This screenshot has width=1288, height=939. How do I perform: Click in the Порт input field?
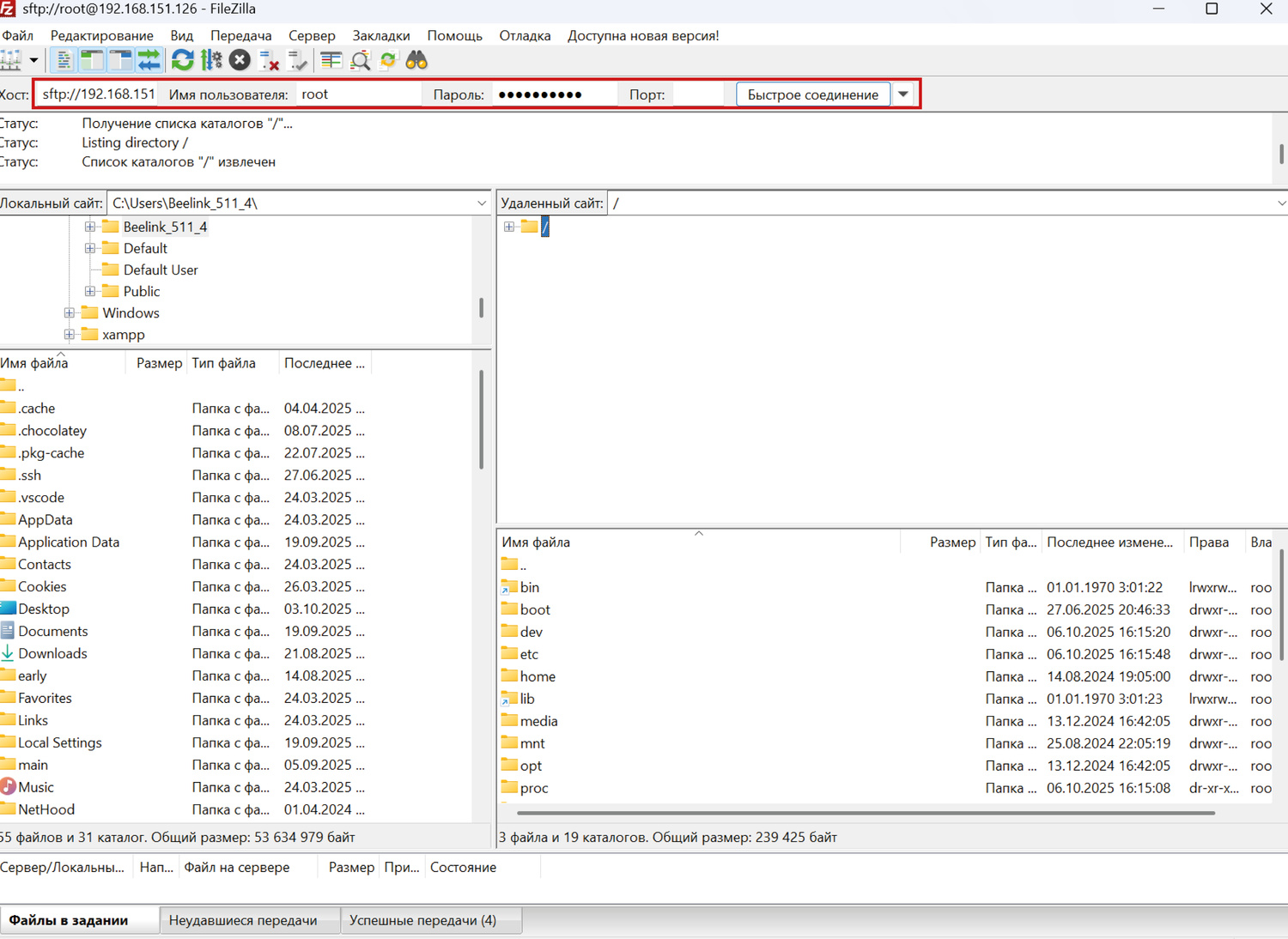(697, 94)
